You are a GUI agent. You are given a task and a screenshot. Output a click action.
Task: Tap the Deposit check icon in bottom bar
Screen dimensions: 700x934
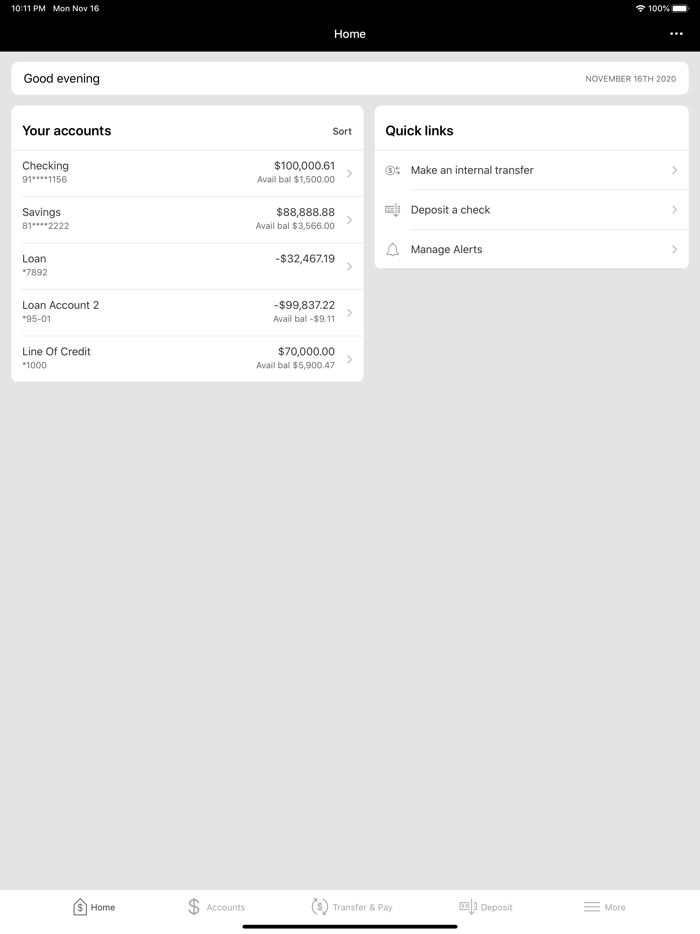[467, 907]
